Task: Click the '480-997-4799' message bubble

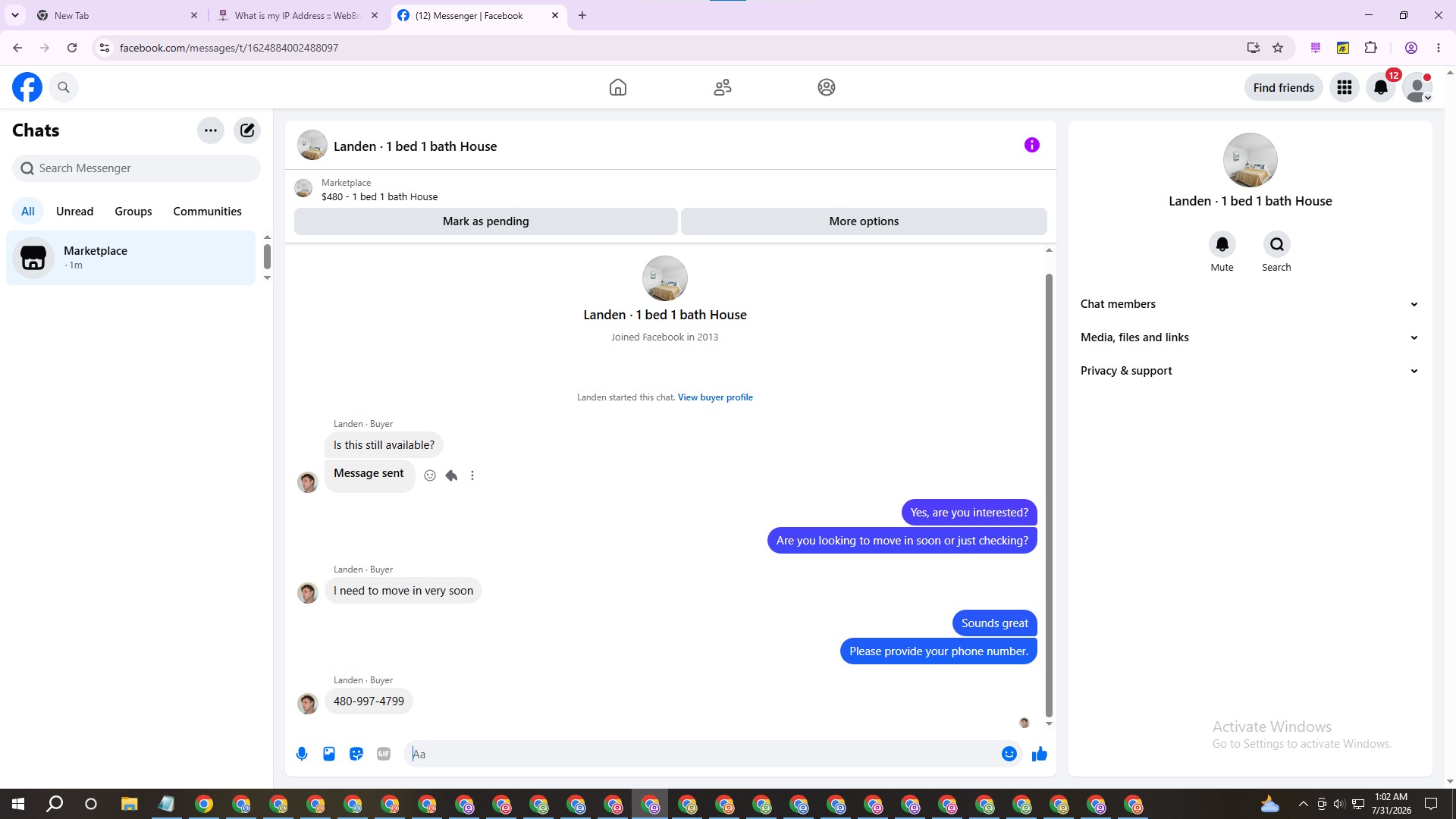Action: 369,701
